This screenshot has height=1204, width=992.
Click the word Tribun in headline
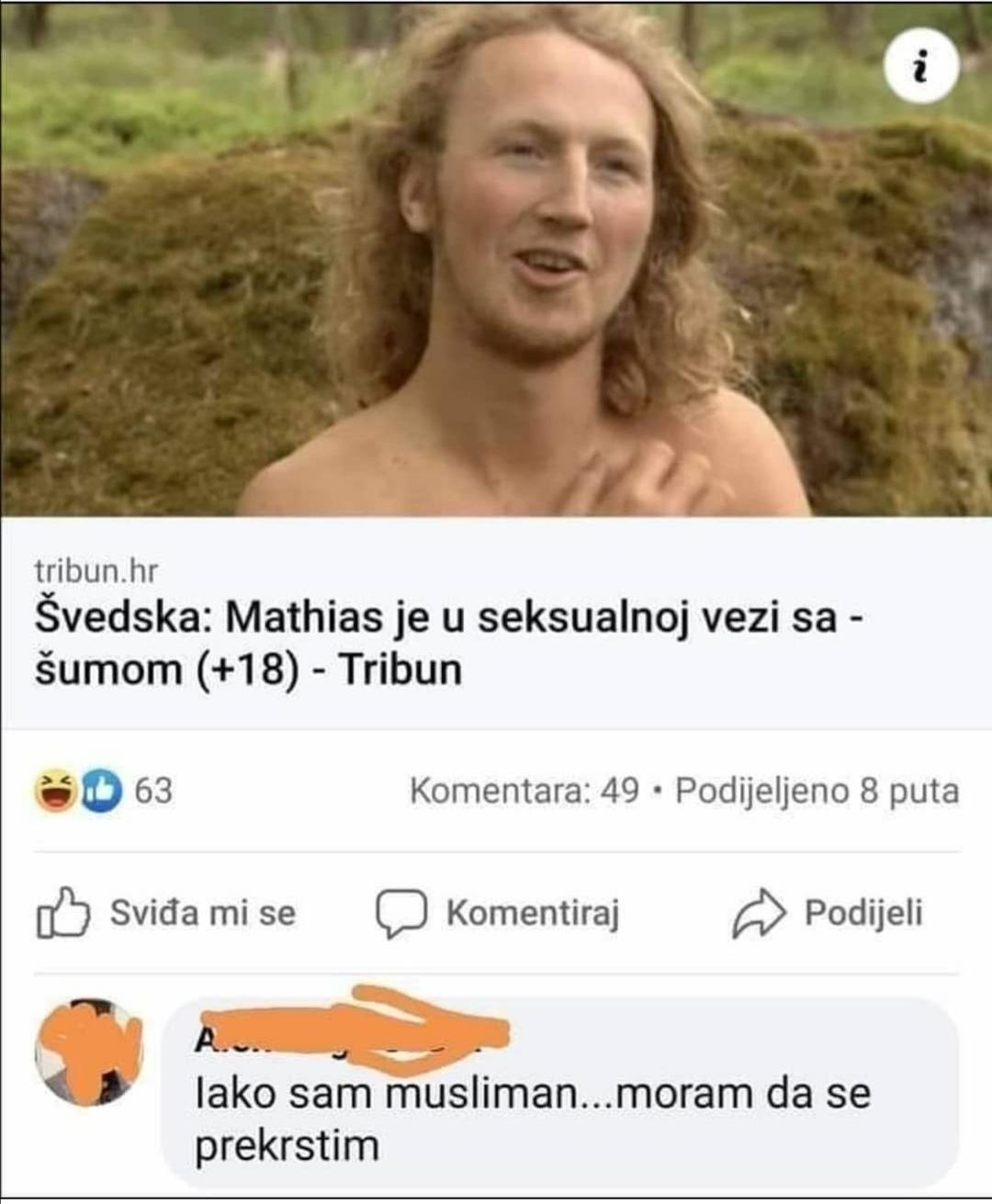401,670
